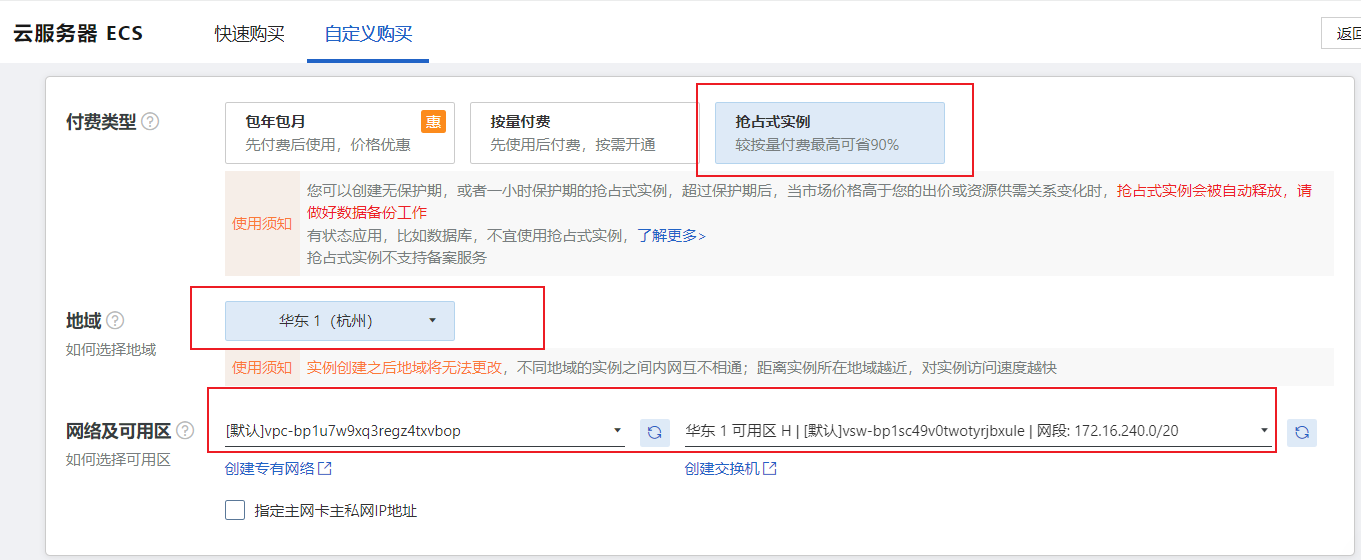
Task: Click external link icon after 创建交换机
Action: click(770, 469)
